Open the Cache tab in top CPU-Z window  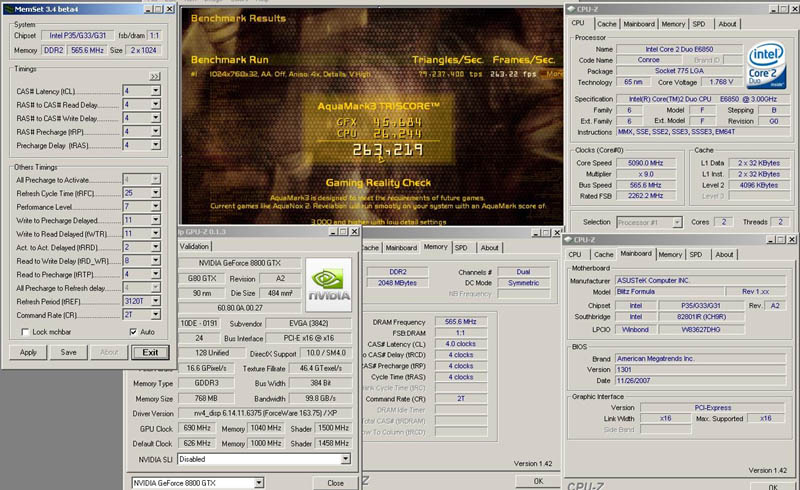coord(607,24)
